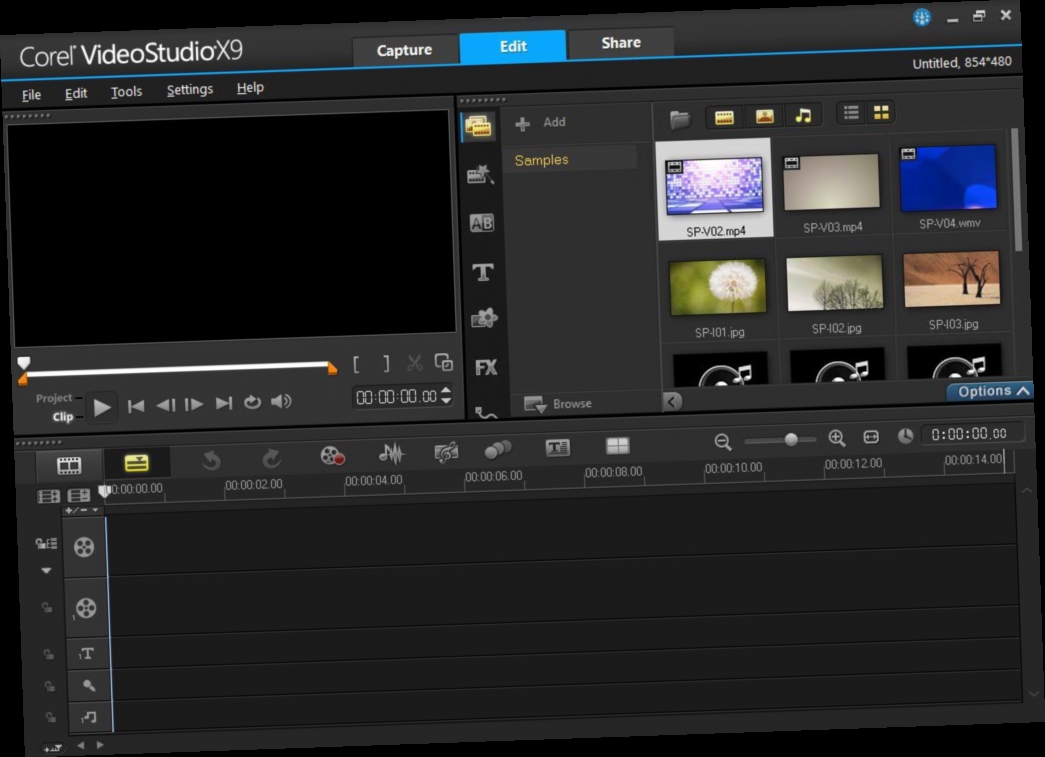Viewport: 1045px width, 757px height.
Task: Open the Transition library (AB icon)
Action: click(482, 223)
